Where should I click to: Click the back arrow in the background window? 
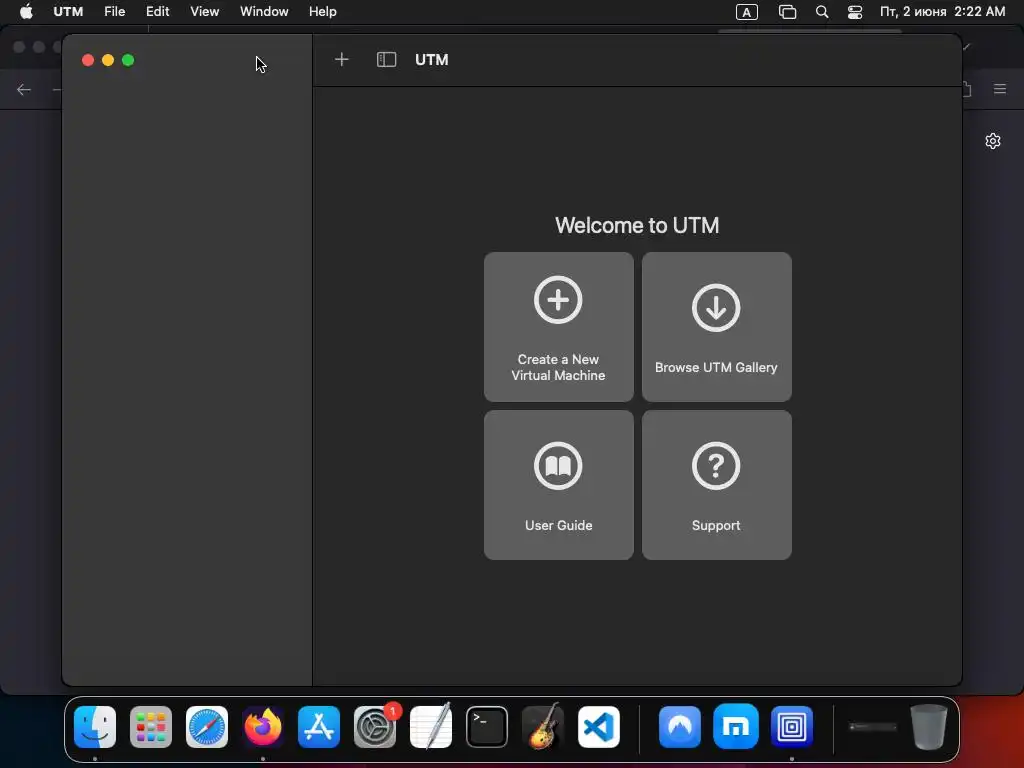pyautogui.click(x=24, y=89)
